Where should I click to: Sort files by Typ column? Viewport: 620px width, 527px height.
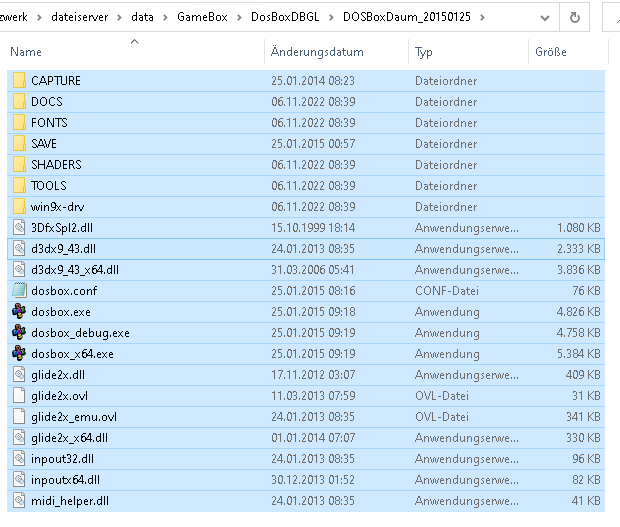coord(424,52)
